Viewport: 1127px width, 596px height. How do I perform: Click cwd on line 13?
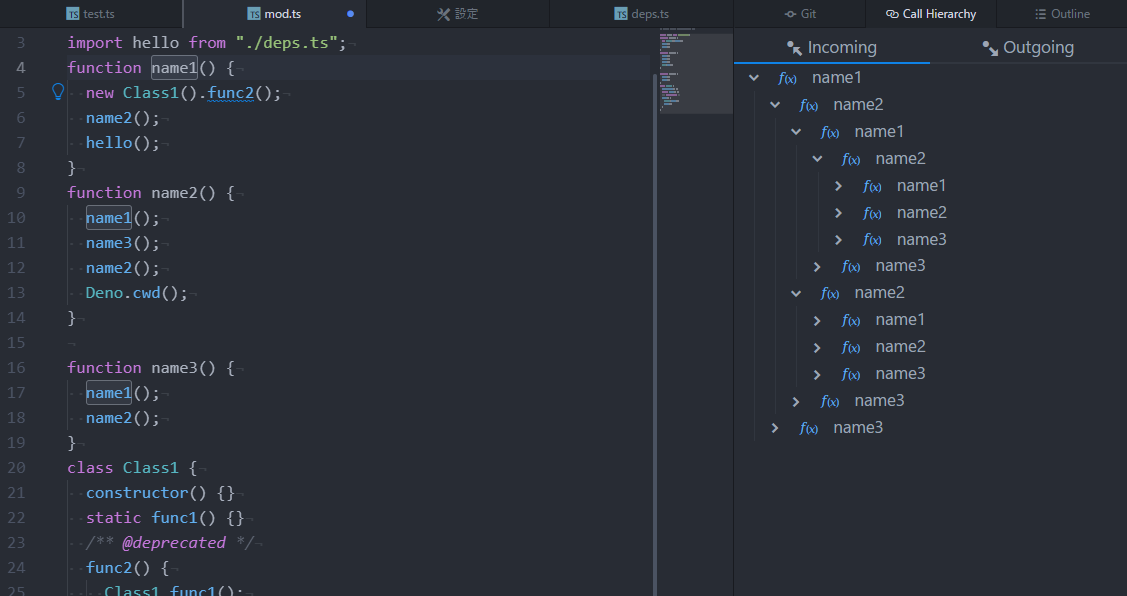pos(146,293)
